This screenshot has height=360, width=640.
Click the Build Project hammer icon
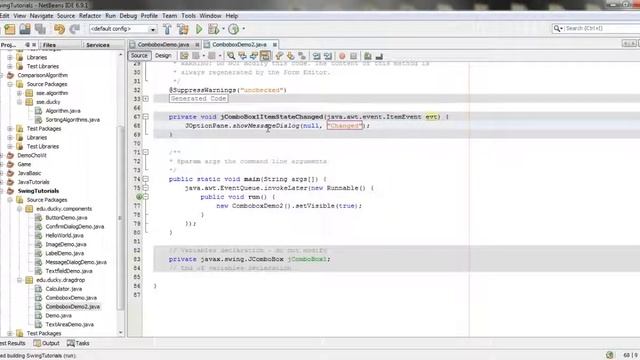click(x=167, y=29)
